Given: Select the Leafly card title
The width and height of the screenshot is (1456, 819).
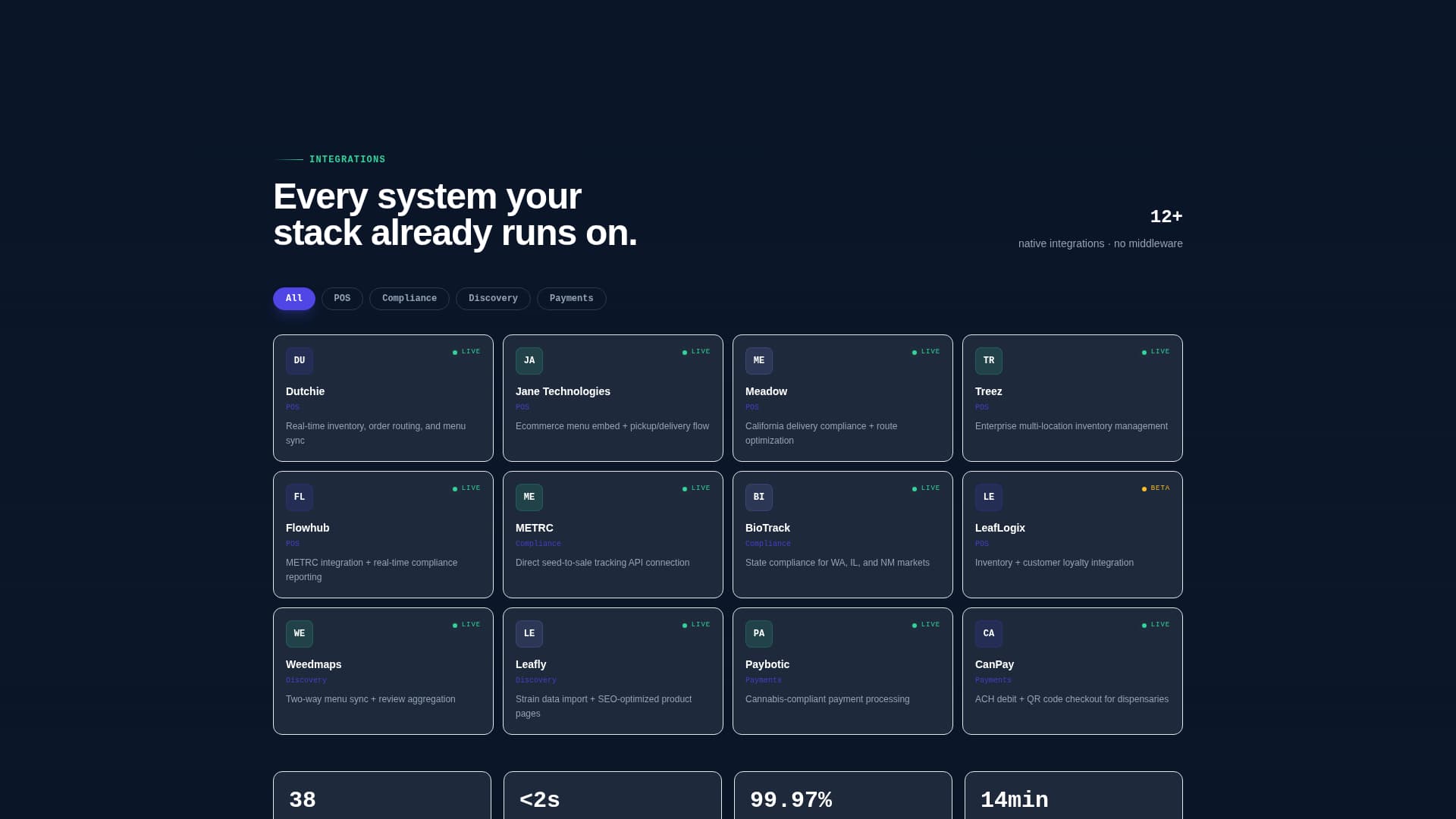Looking at the screenshot, I should tap(531, 664).
